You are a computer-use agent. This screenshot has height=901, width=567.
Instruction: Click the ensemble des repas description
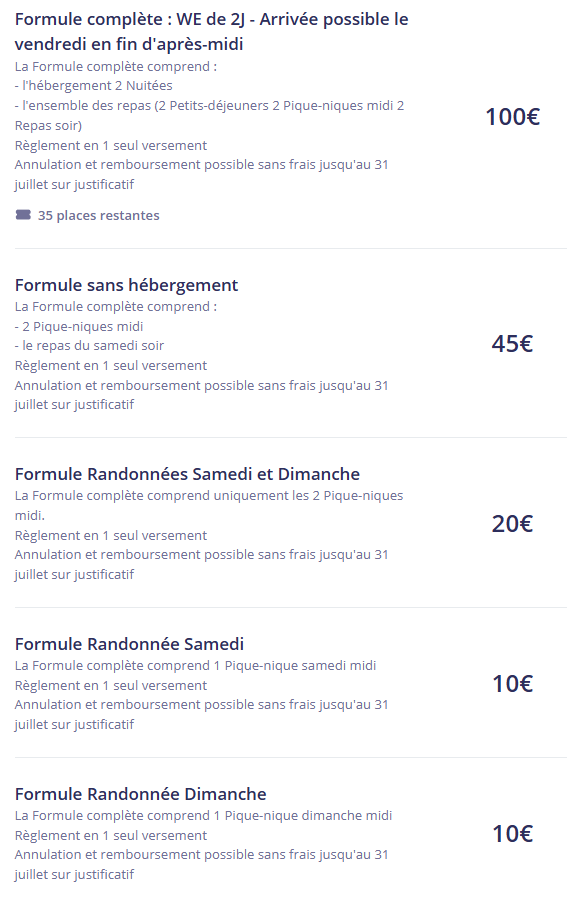[x=210, y=115]
